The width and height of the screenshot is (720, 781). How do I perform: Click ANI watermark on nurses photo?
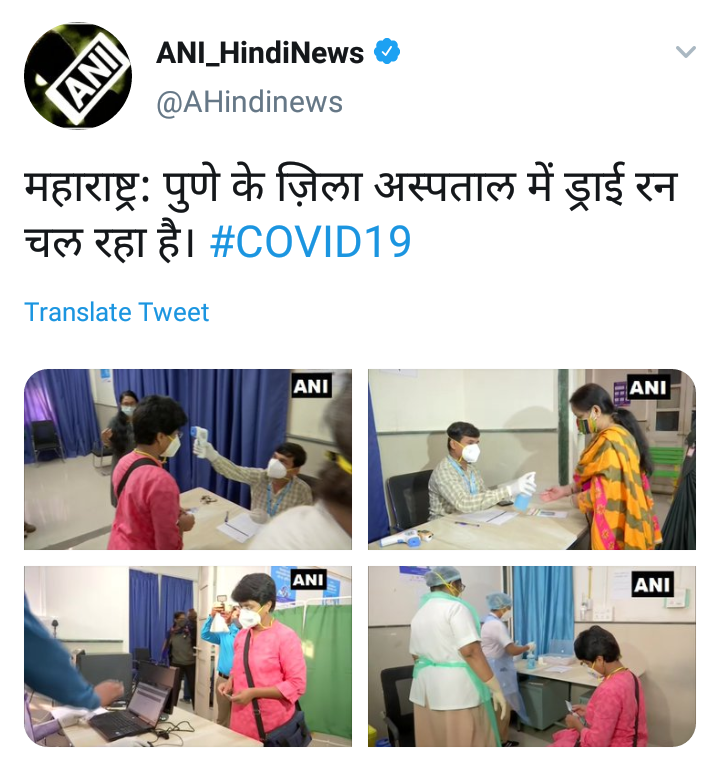point(652,585)
